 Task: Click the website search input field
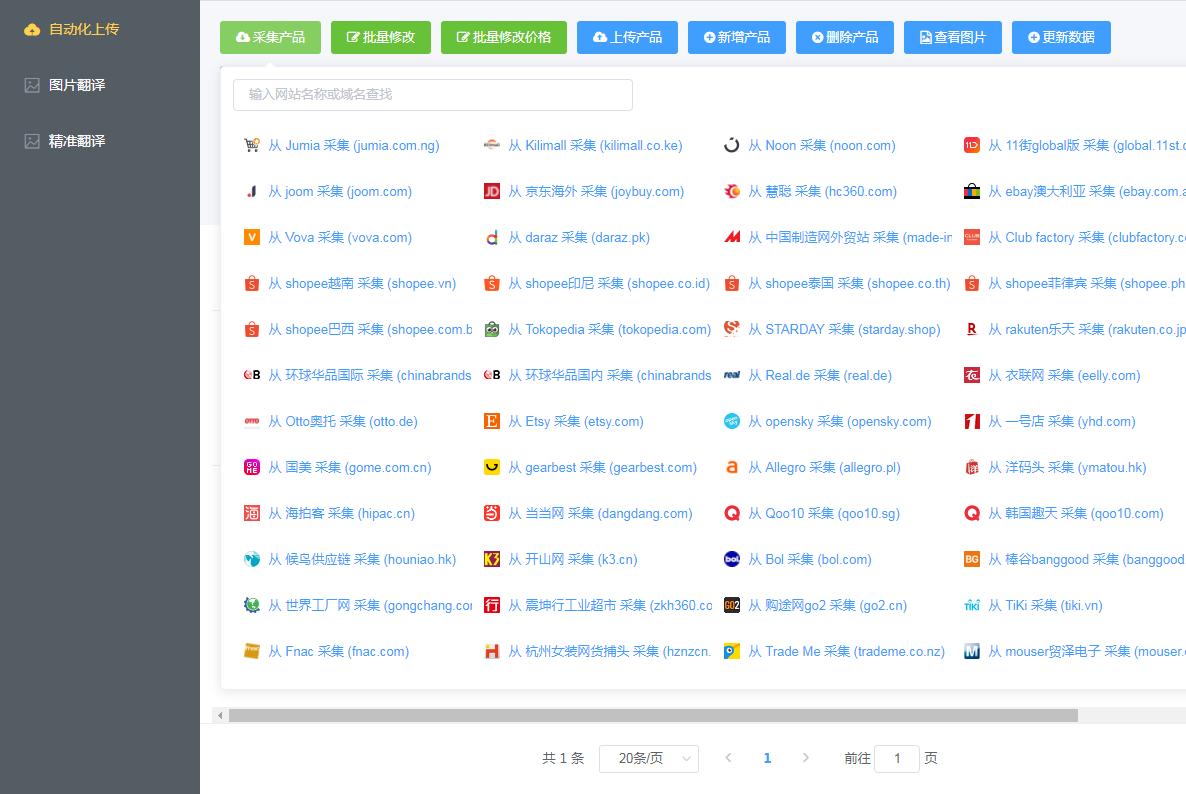433,94
